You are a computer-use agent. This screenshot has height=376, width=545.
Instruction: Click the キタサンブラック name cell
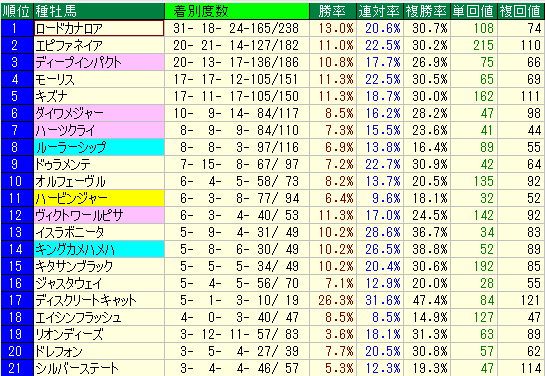tap(99, 267)
